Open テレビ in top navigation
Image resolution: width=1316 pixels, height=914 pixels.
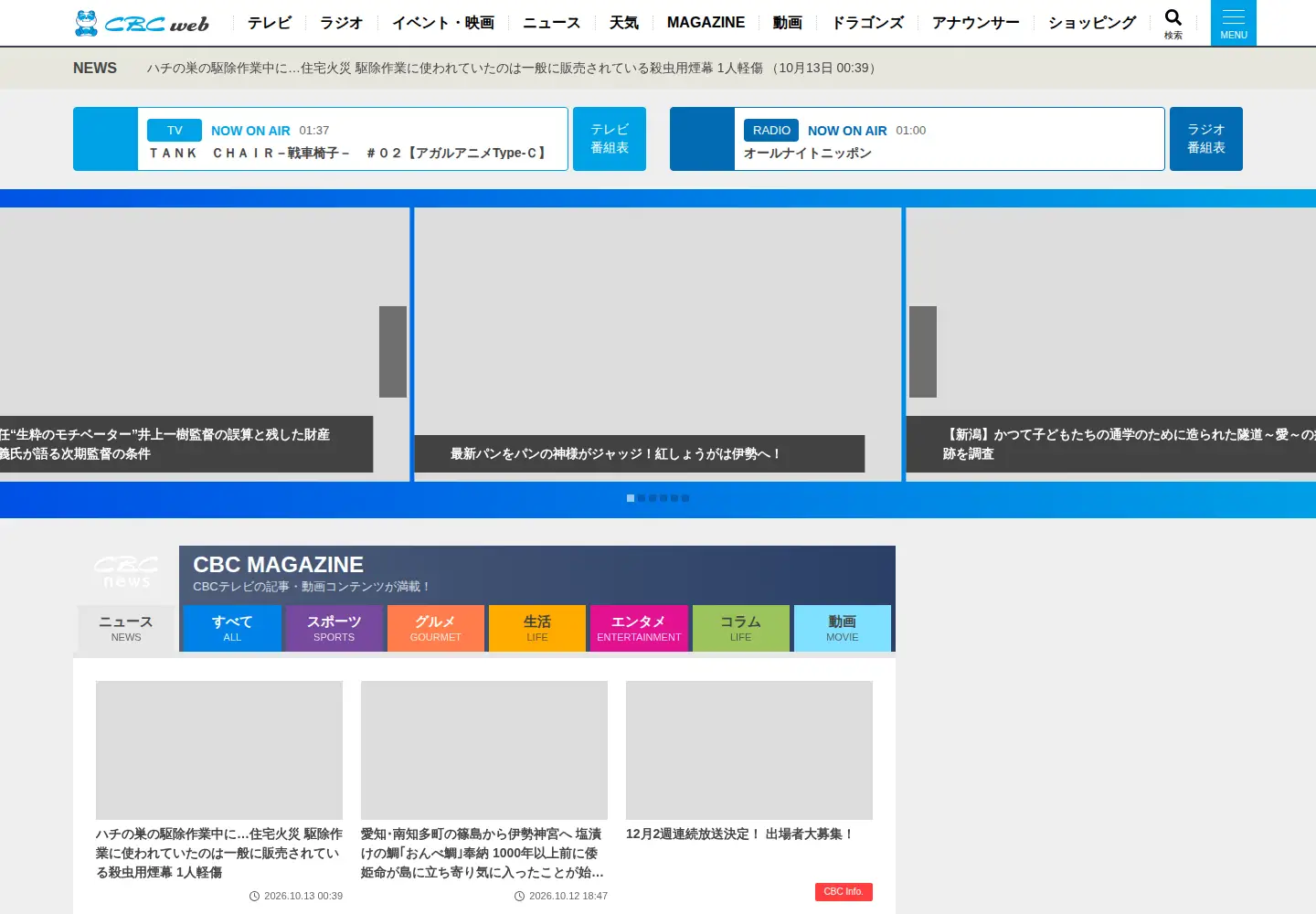click(x=270, y=22)
